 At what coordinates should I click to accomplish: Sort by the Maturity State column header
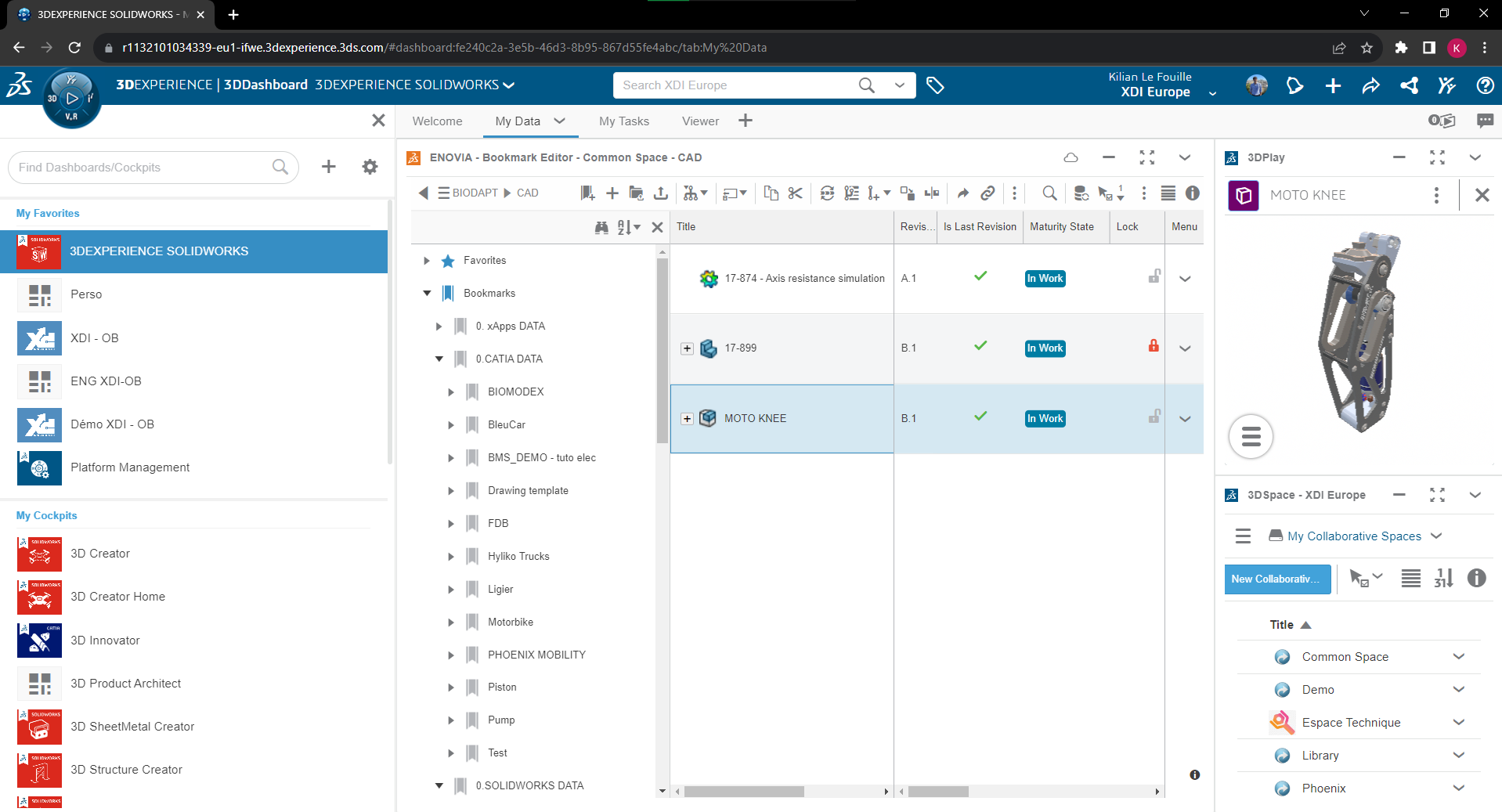pos(1066,227)
